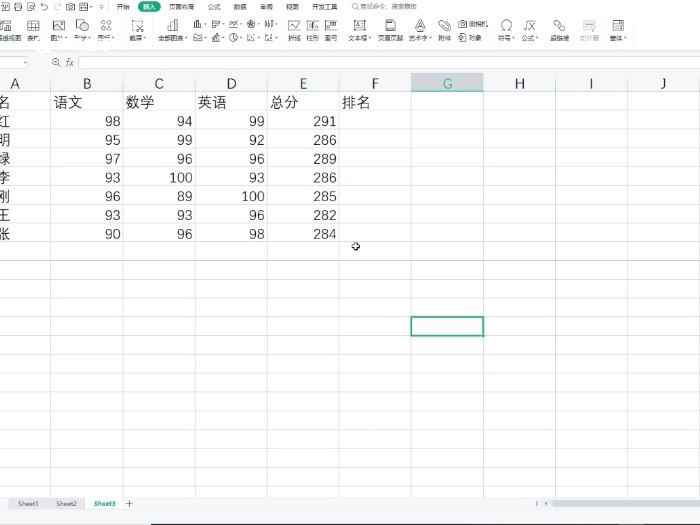Click the fx insert function icon
This screenshot has width=700, height=525.
click(70, 62)
